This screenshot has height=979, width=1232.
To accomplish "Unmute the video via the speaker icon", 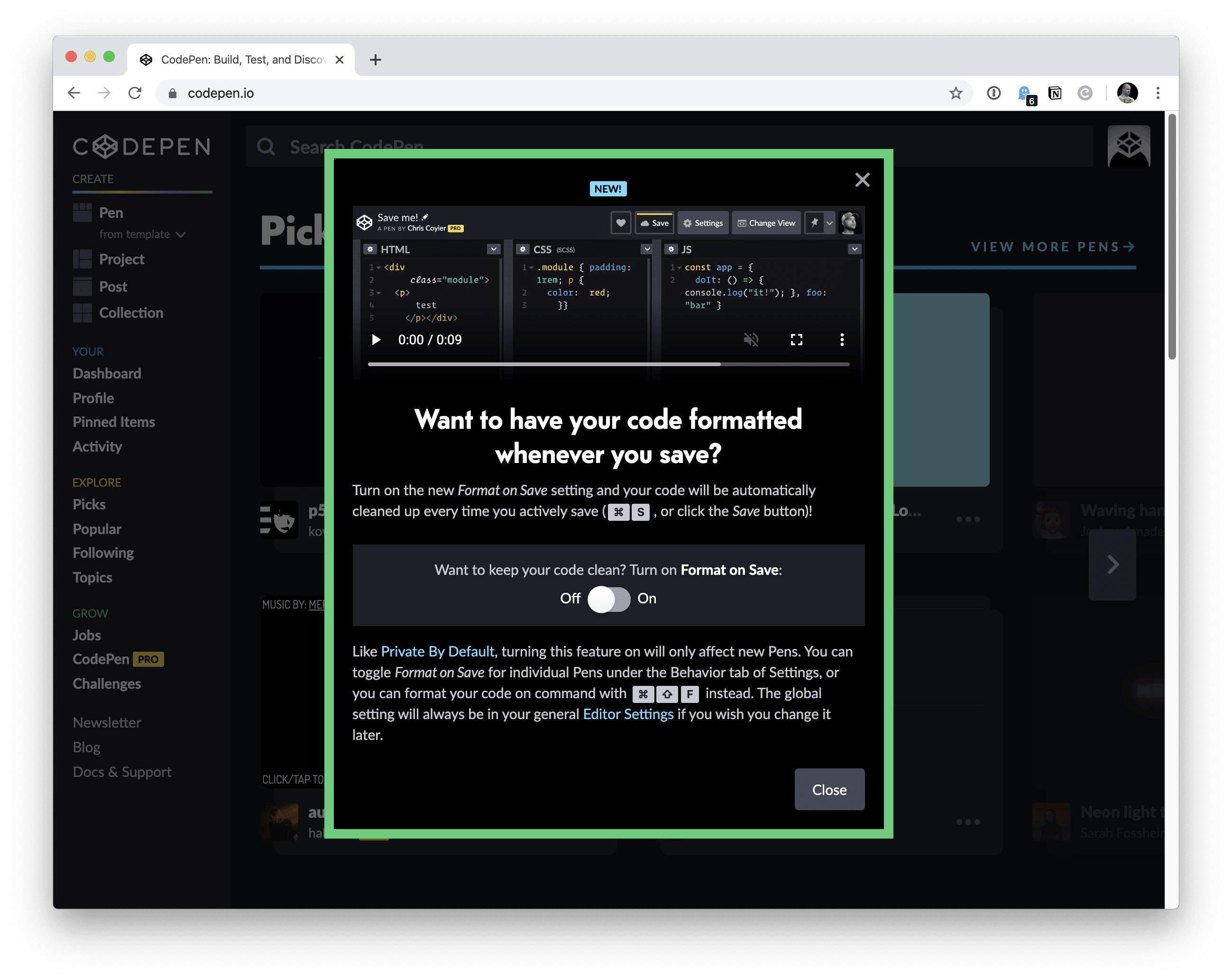I will coord(751,339).
